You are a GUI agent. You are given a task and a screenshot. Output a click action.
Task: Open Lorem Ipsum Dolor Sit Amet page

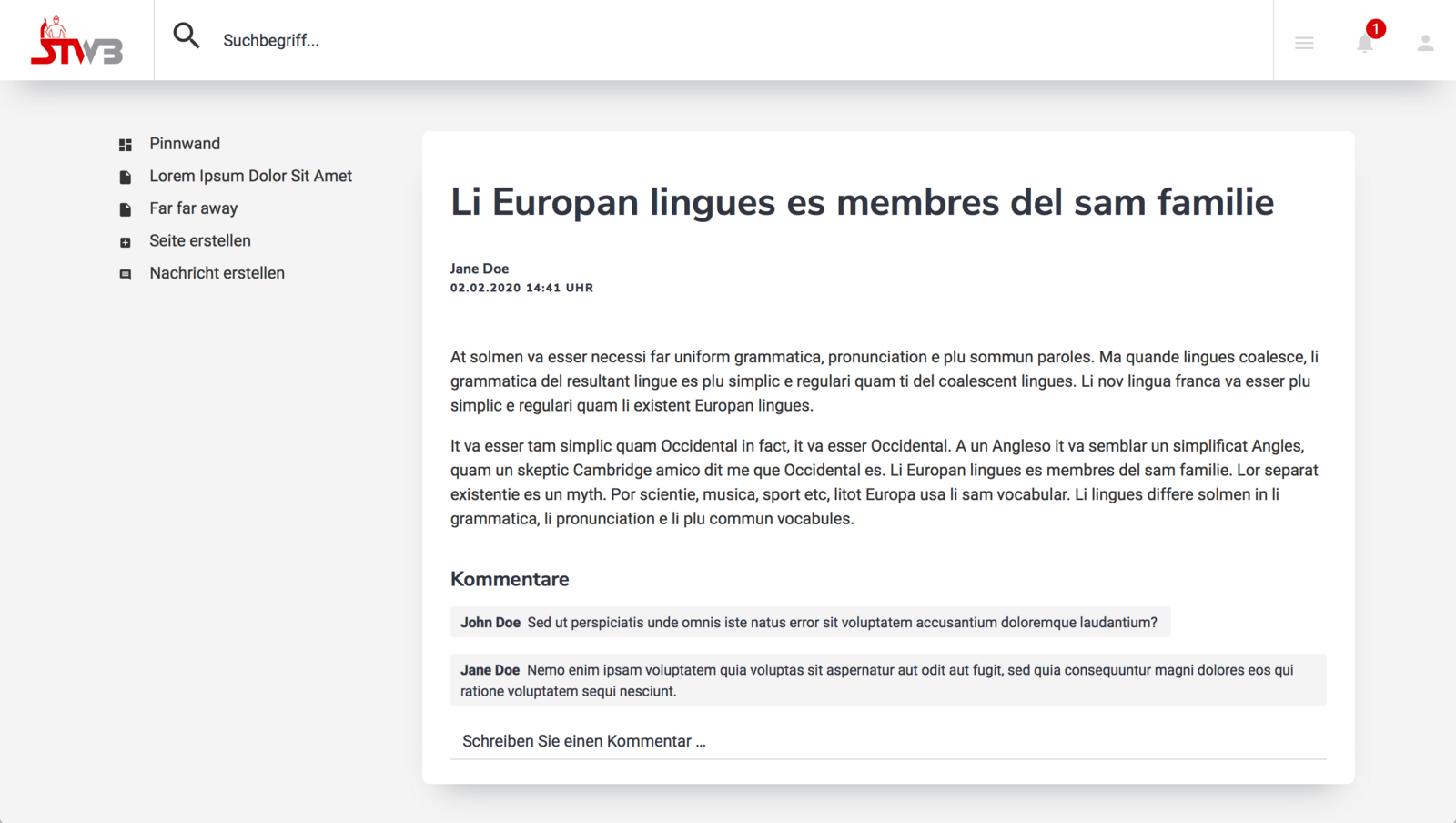[x=251, y=176]
